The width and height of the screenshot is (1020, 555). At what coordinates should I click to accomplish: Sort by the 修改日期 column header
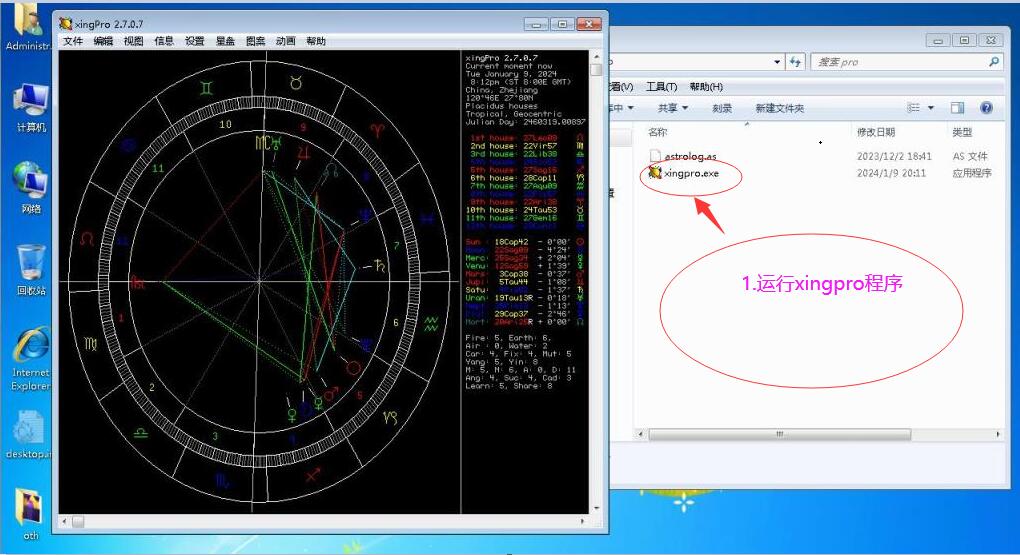(x=876, y=132)
